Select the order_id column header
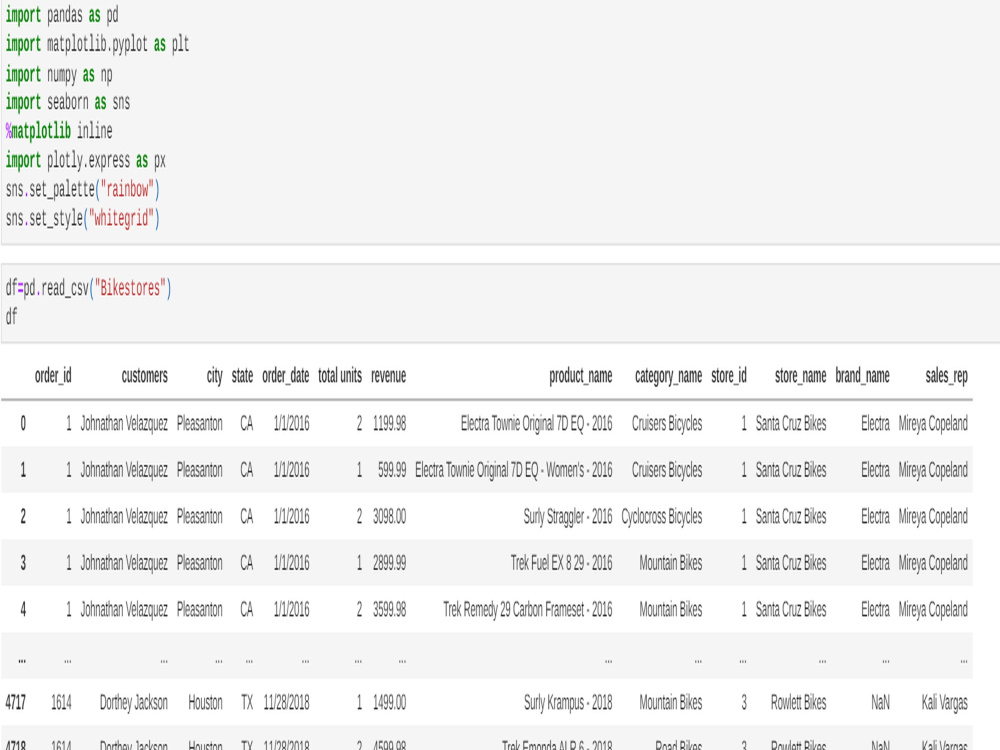The image size is (1000, 750). click(x=53, y=376)
